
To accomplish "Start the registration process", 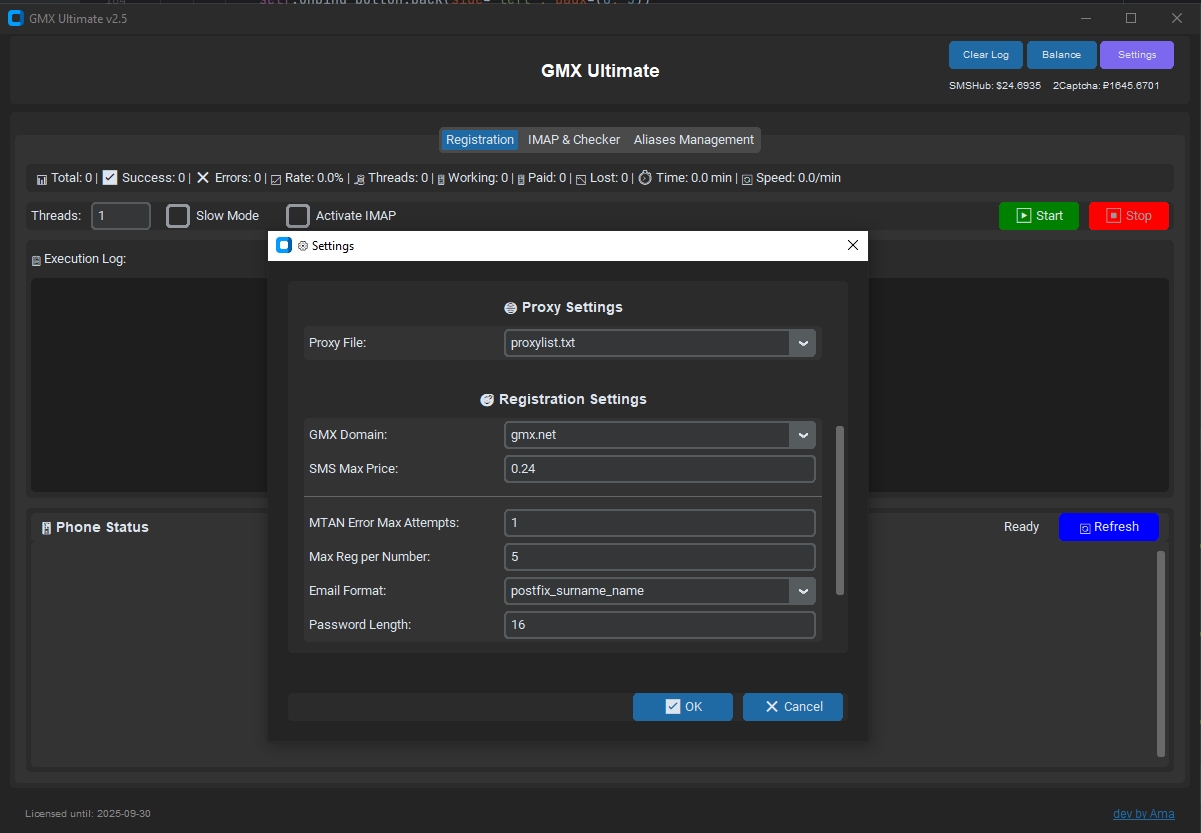I will (x=1039, y=216).
